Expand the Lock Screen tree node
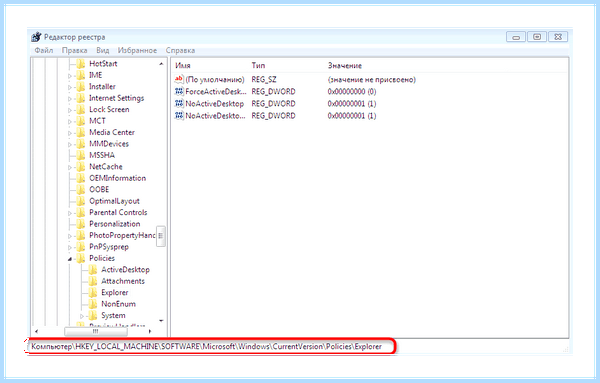The height and width of the screenshot is (383, 600). tap(70, 110)
